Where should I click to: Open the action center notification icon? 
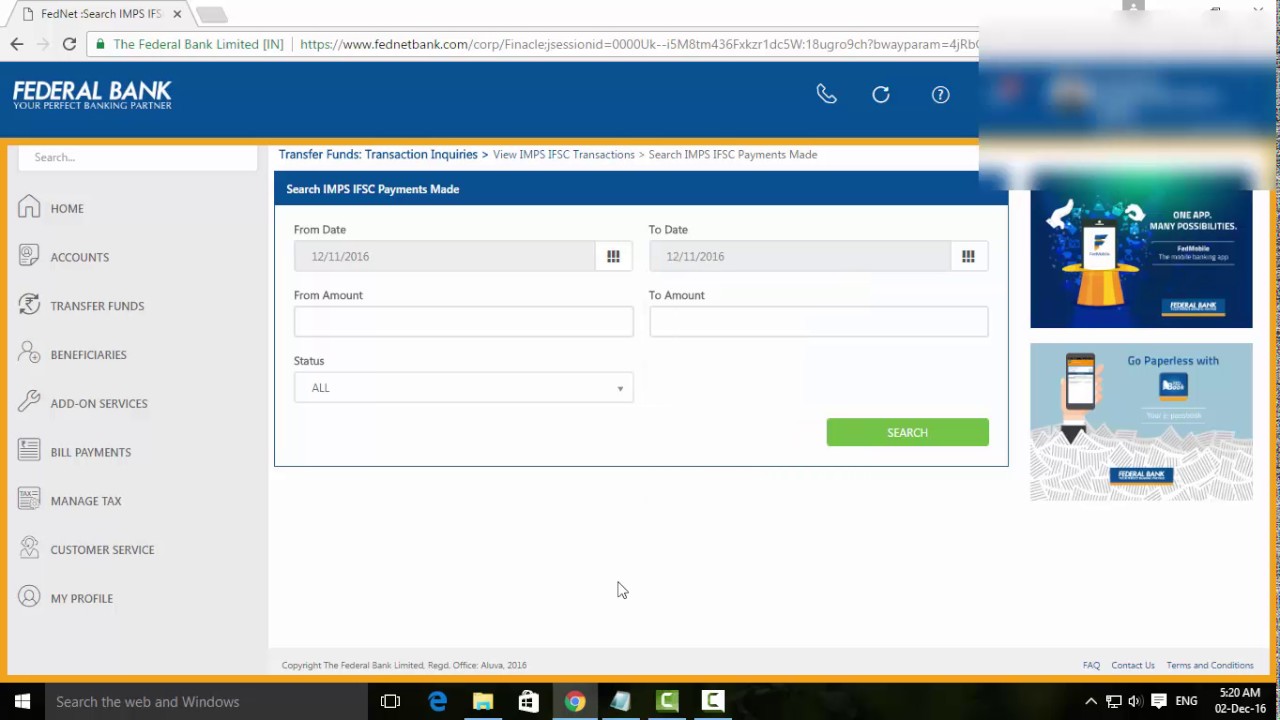[x=1159, y=702]
